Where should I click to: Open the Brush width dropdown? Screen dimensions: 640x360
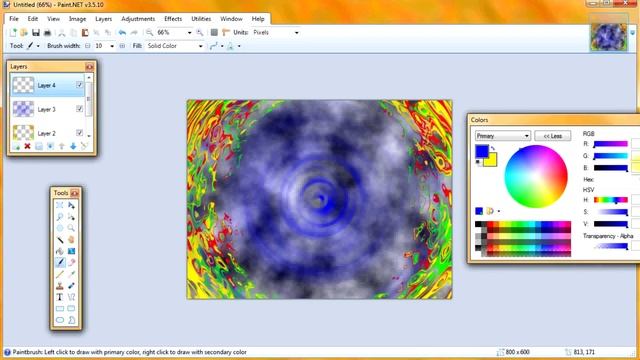tap(112, 46)
